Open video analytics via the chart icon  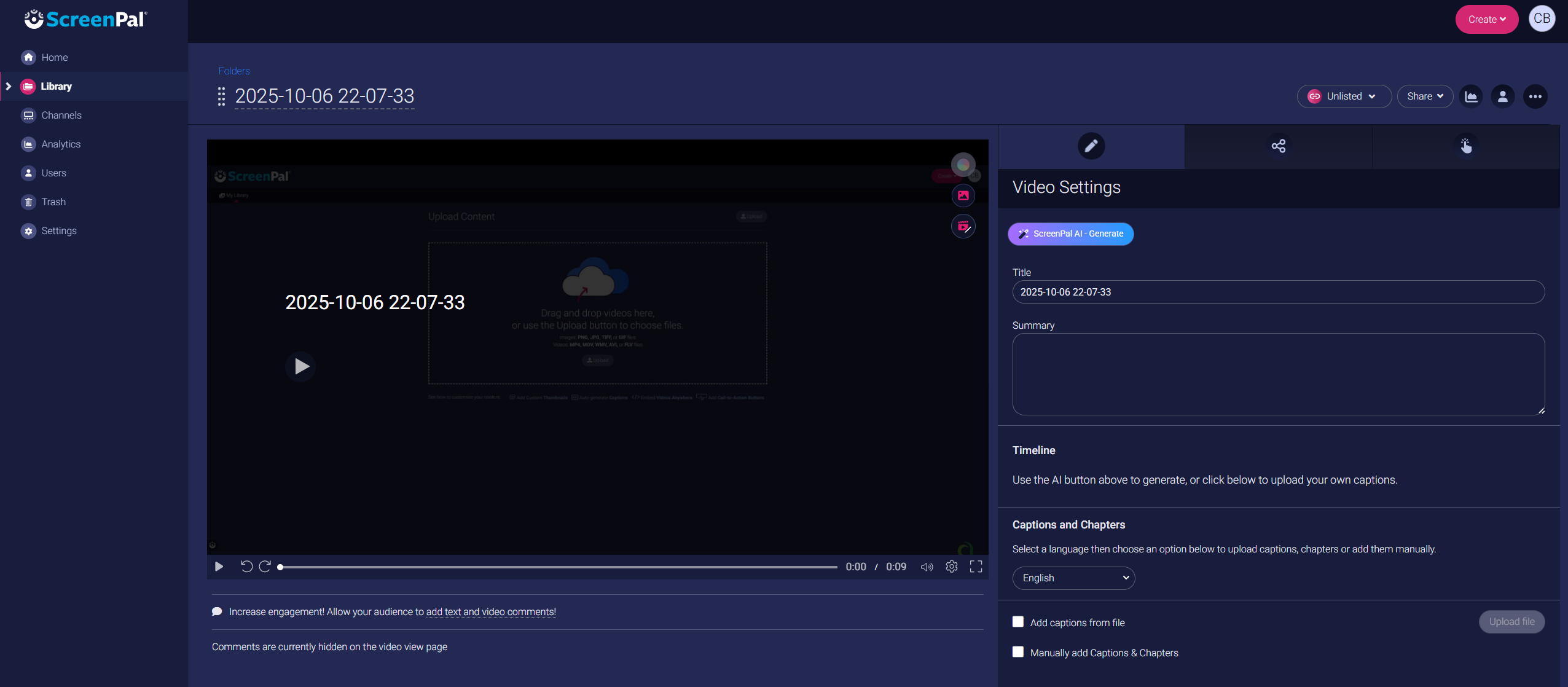(1471, 96)
